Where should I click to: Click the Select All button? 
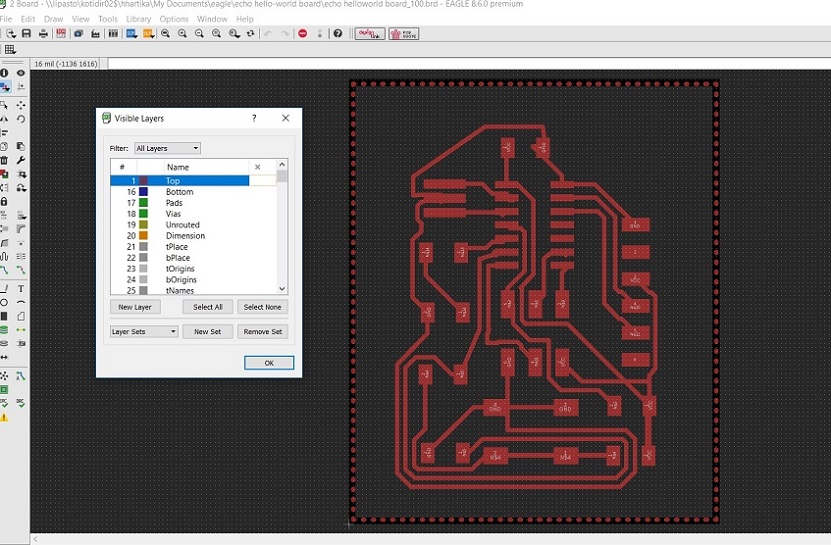[x=208, y=307]
